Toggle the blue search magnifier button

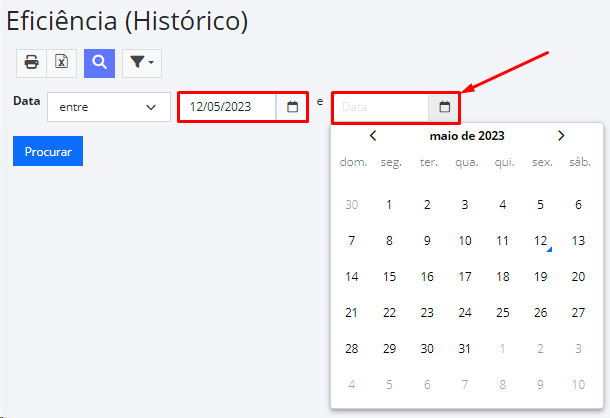click(99, 63)
